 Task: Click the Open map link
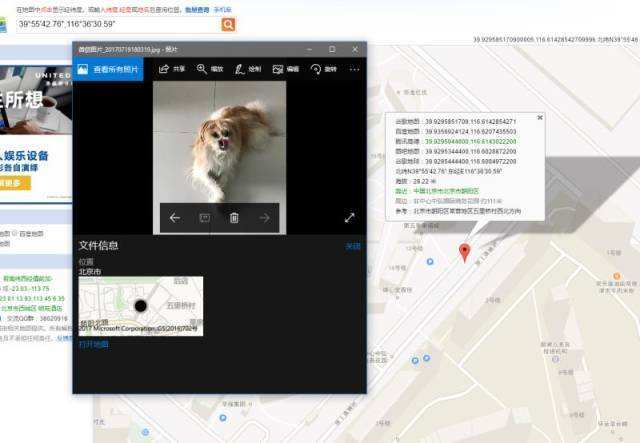(x=93, y=345)
